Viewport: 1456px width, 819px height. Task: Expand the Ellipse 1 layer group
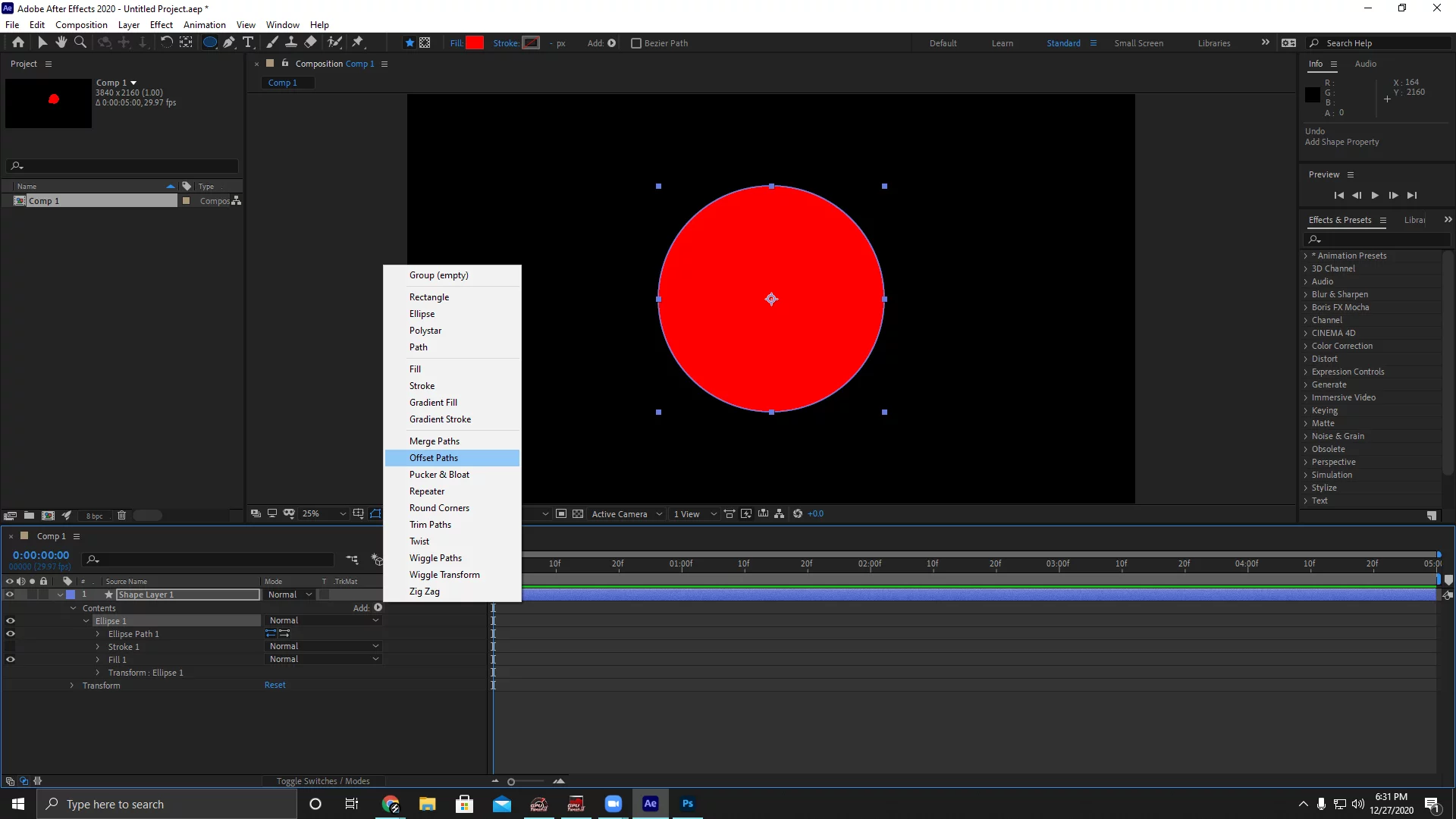86,620
